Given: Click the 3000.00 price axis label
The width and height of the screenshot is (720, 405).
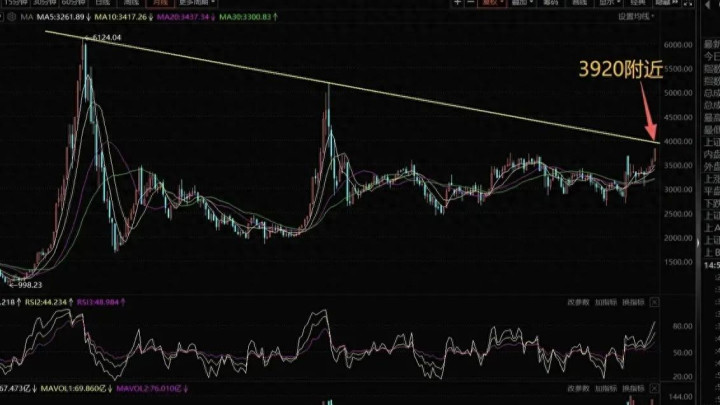Looking at the screenshot, I should tap(678, 190).
